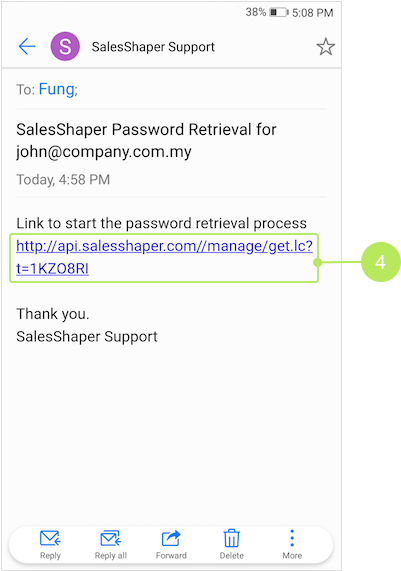Select recipient Fung
The image size is (401, 571).
tap(57, 89)
